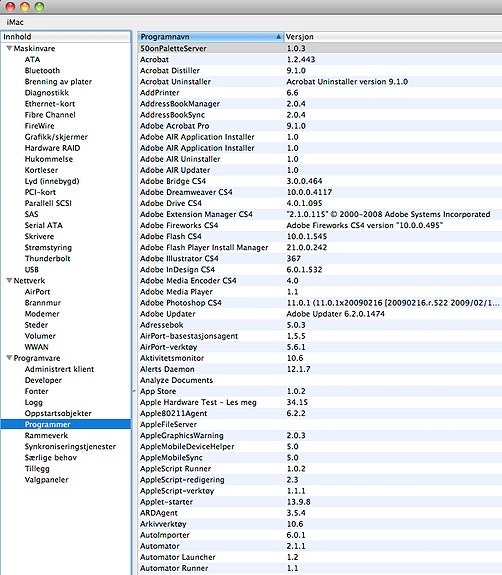502x575 pixels.
Task: Collapse the Programvare disclosure triangle
Action: coord(10,358)
